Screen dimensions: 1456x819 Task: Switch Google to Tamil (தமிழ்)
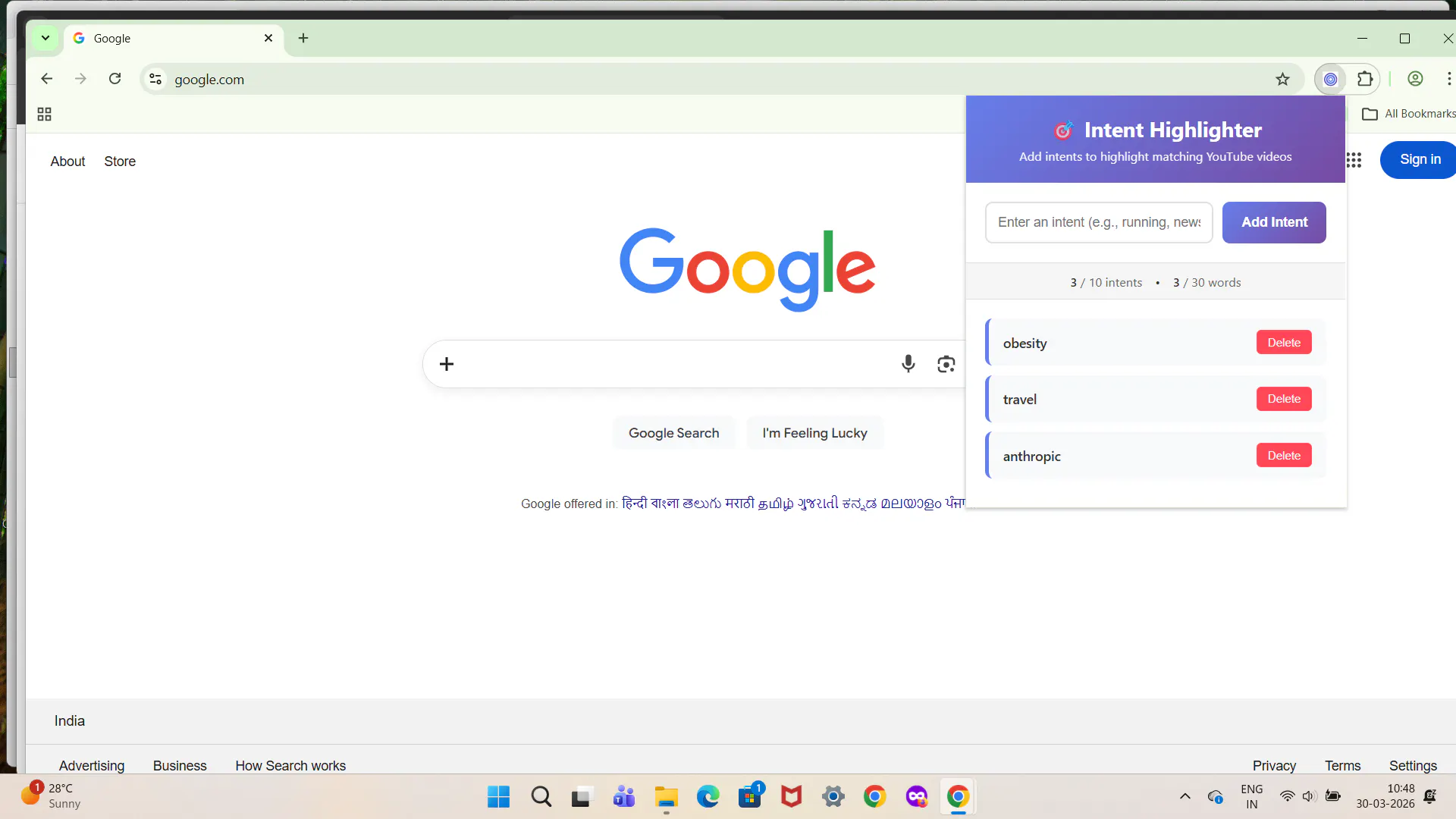tap(775, 504)
